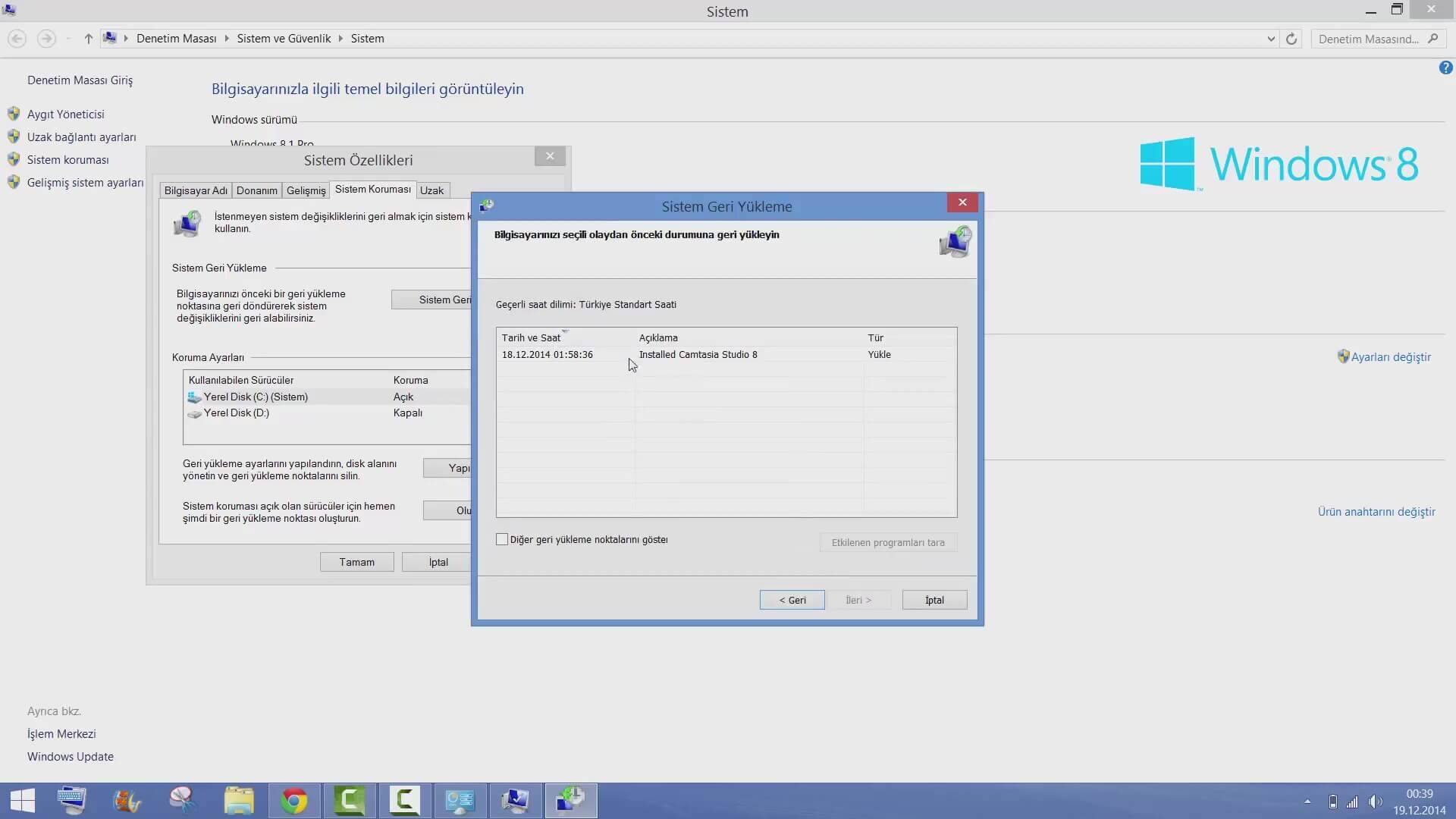Screen dimensions: 1456x819
Task: Enable 'Diğer geri yükleme noktalarını göster' checkbox
Action: pyautogui.click(x=502, y=539)
